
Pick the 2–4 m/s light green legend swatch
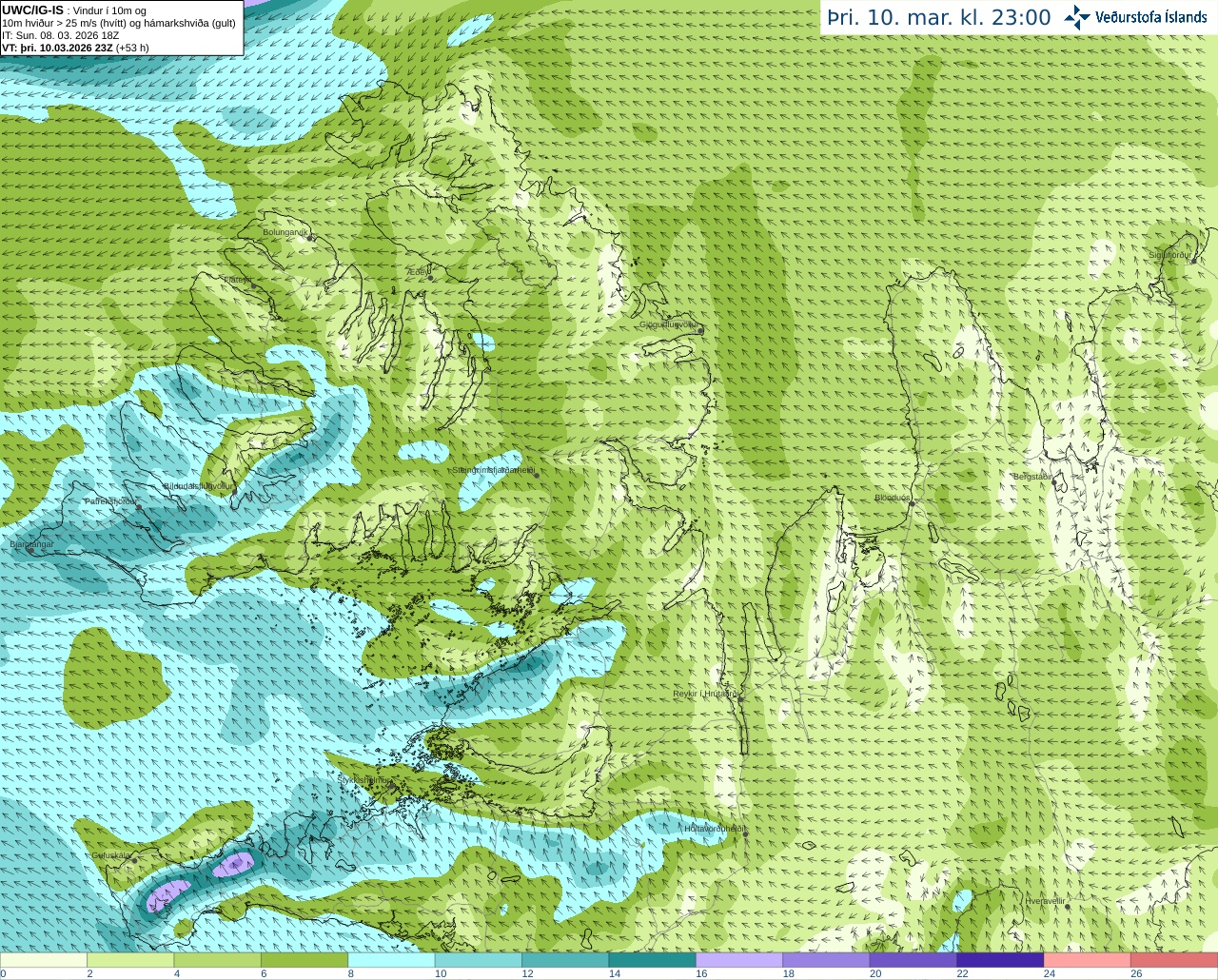(130, 960)
